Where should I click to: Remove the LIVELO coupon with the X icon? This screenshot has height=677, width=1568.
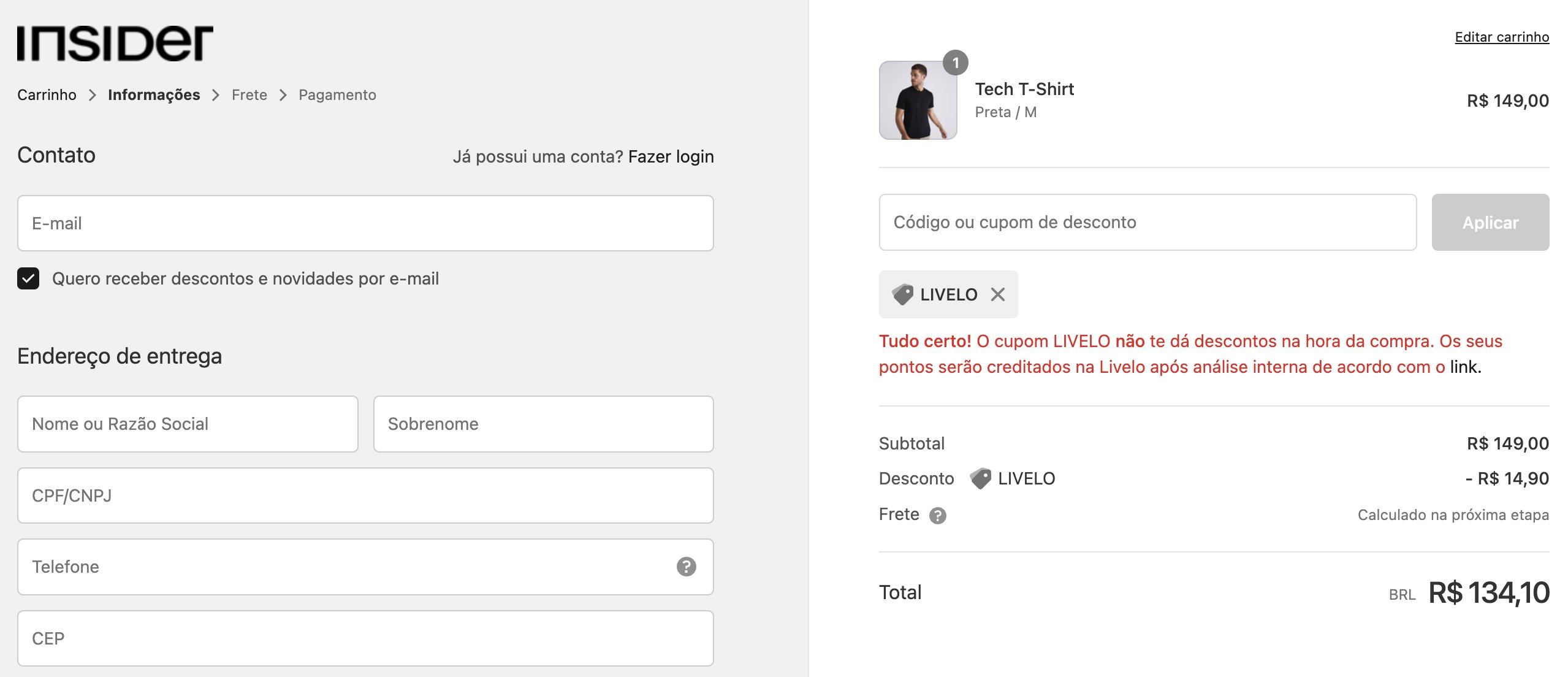click(x=997, y=294)
